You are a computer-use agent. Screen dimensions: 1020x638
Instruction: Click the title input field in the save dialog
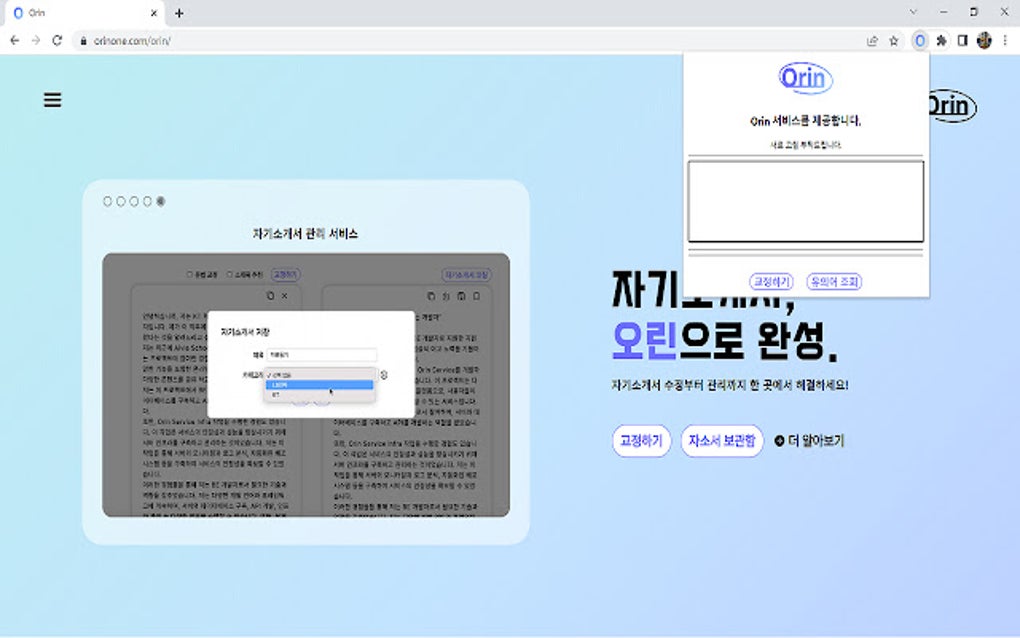(322, 353)
